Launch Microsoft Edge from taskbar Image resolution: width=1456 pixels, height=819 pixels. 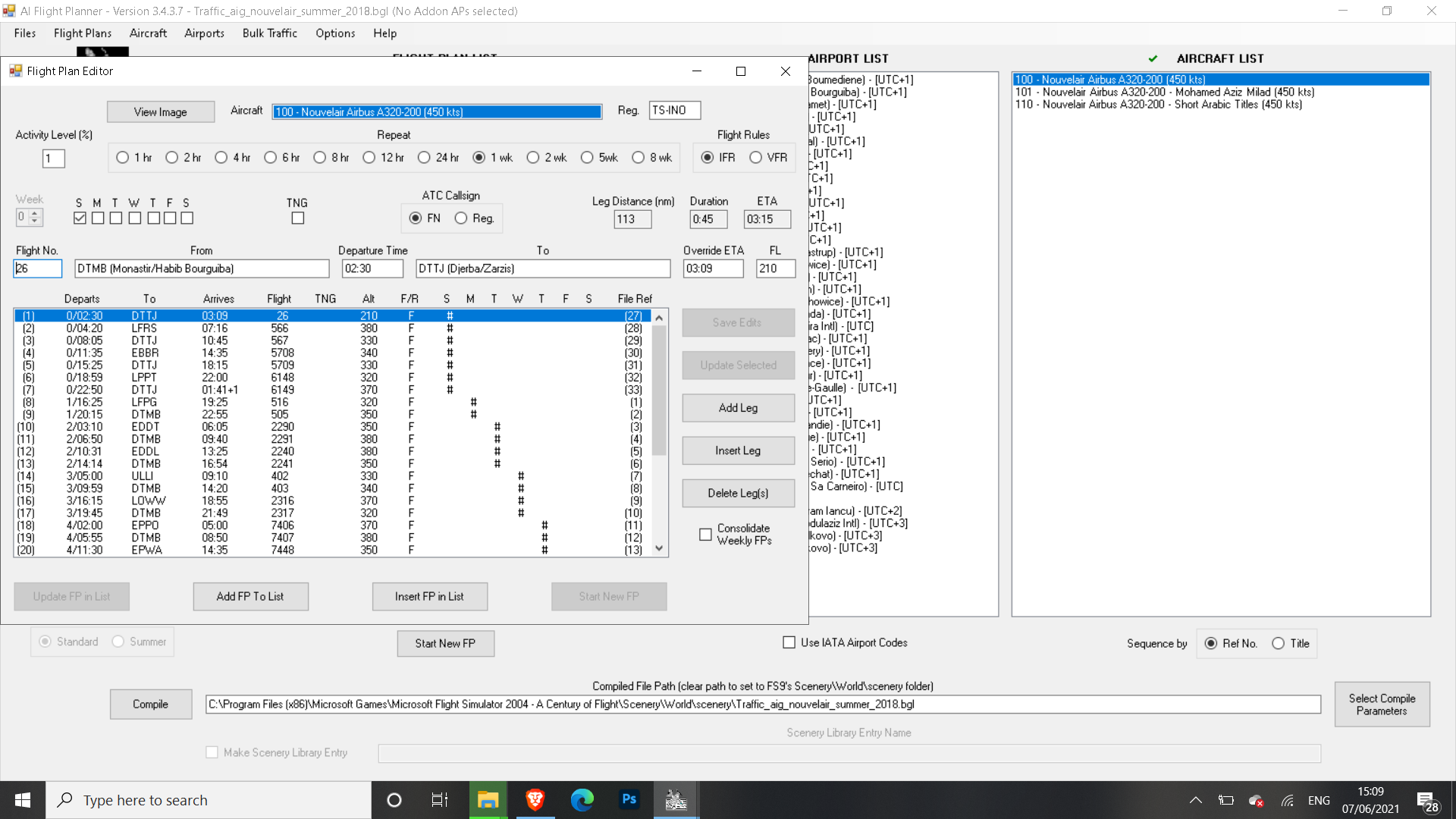pyautogui.click(x=582, y=800)
